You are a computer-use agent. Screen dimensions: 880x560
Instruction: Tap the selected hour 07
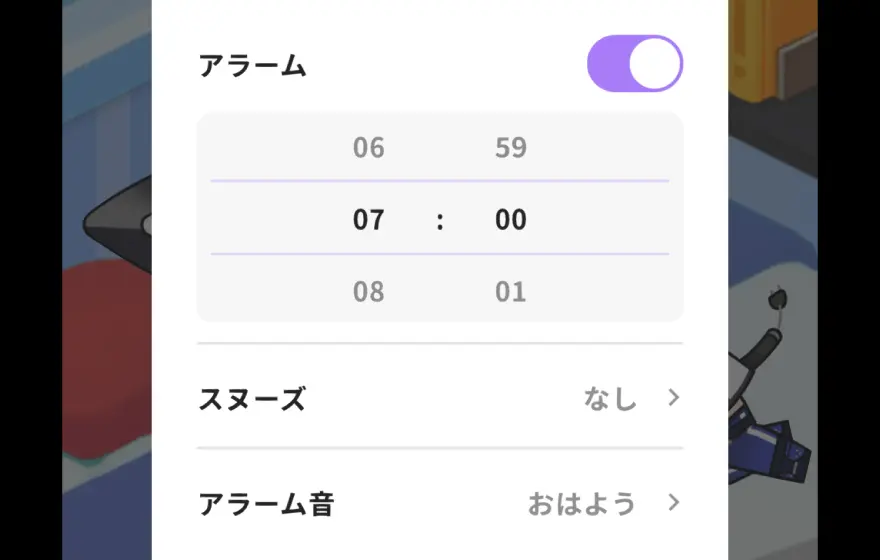click(x=368, y=220)
